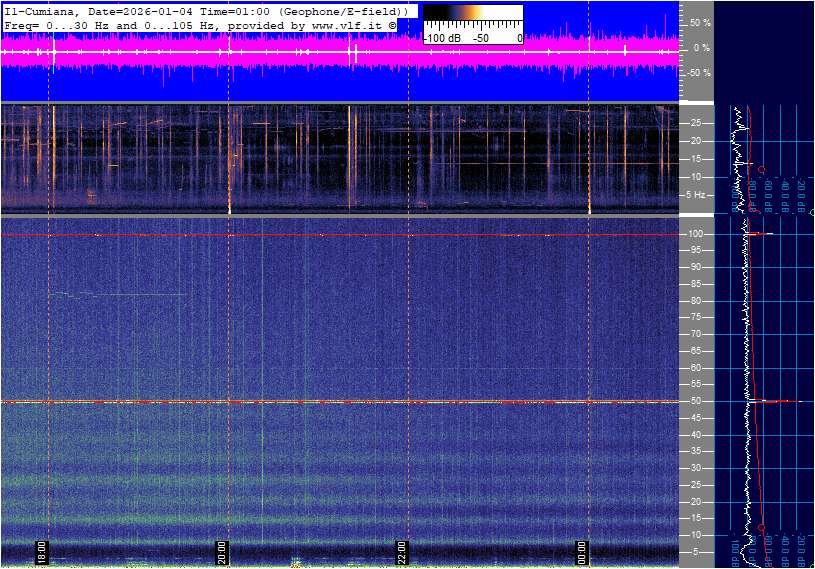Viewport: 815px width, 569px height.
Task: Select red circle marker in upper spectrum graph
Action: pyautogui.click(x=762, y=170)
